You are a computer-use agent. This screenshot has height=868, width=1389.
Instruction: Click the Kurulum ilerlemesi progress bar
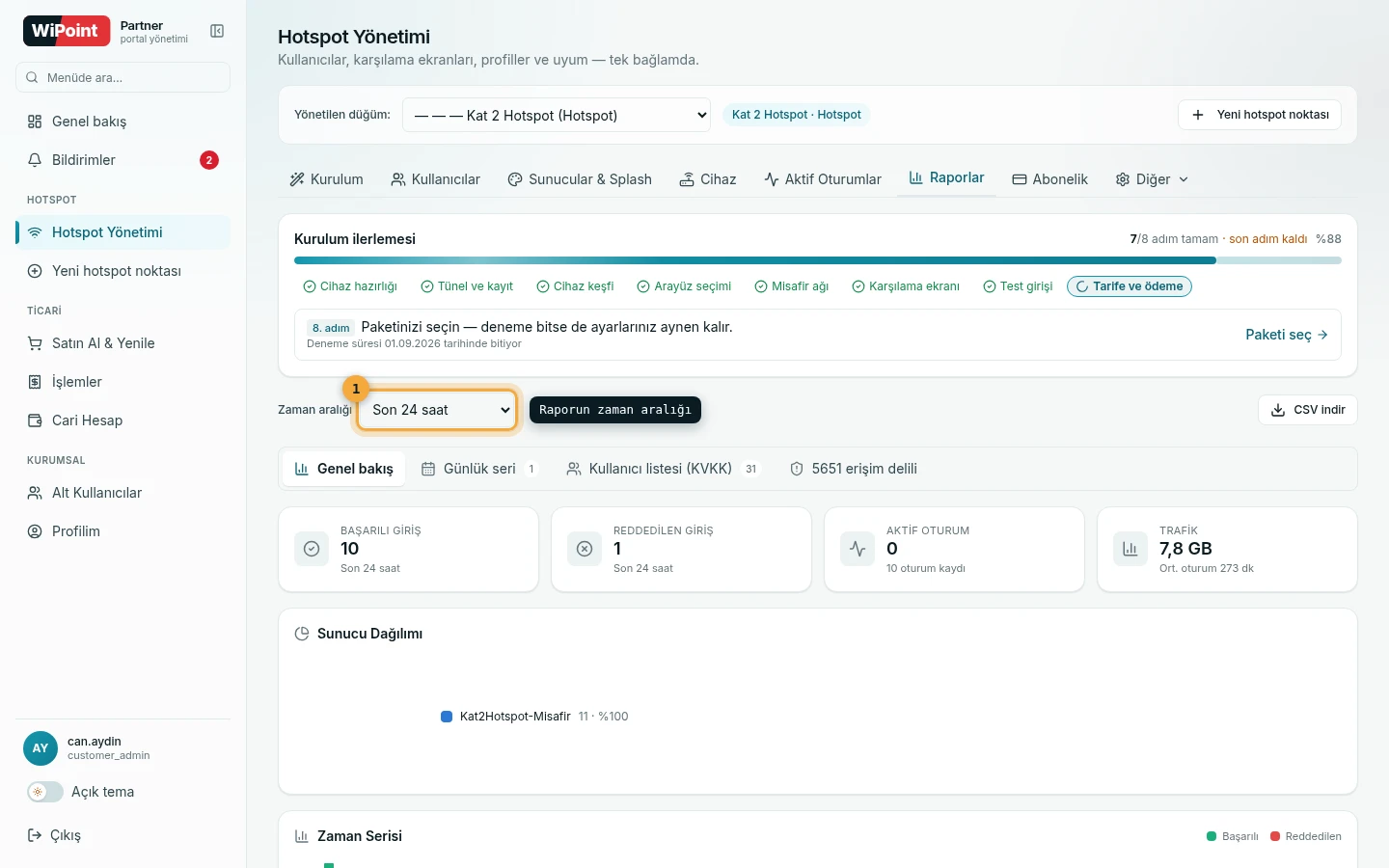[818, 260]
